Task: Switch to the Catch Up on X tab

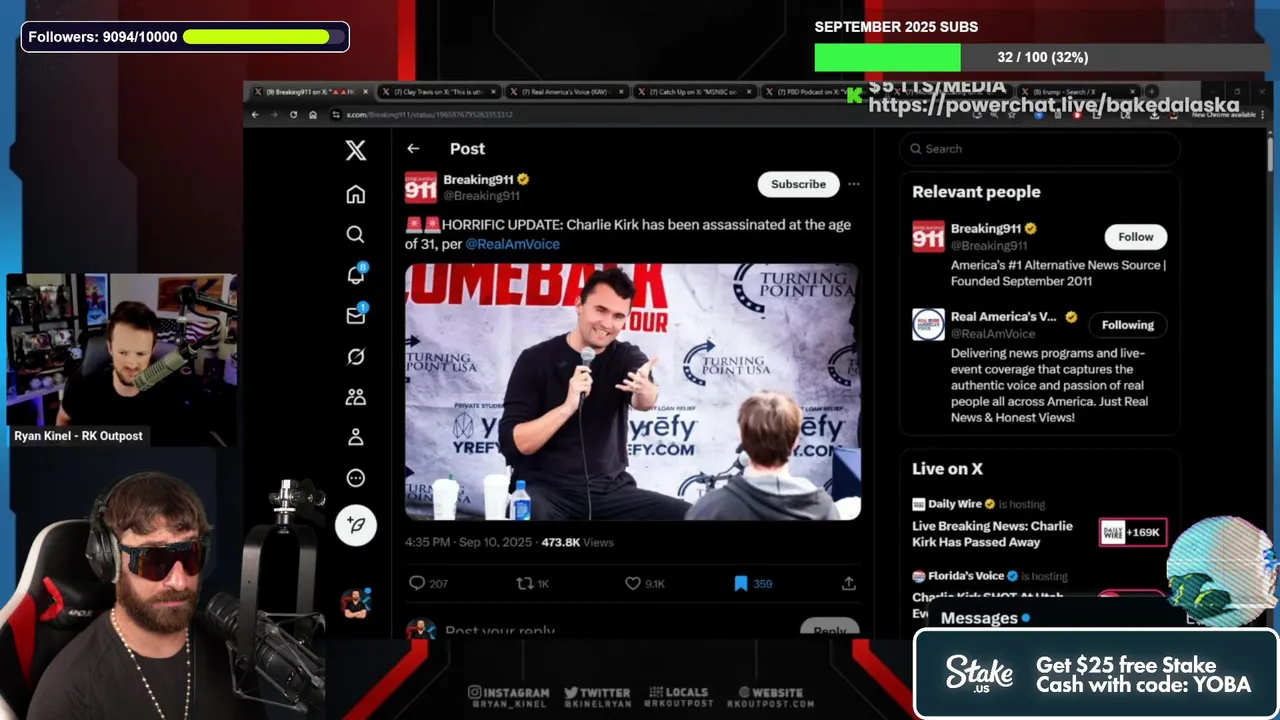Action: coord(693,92)
